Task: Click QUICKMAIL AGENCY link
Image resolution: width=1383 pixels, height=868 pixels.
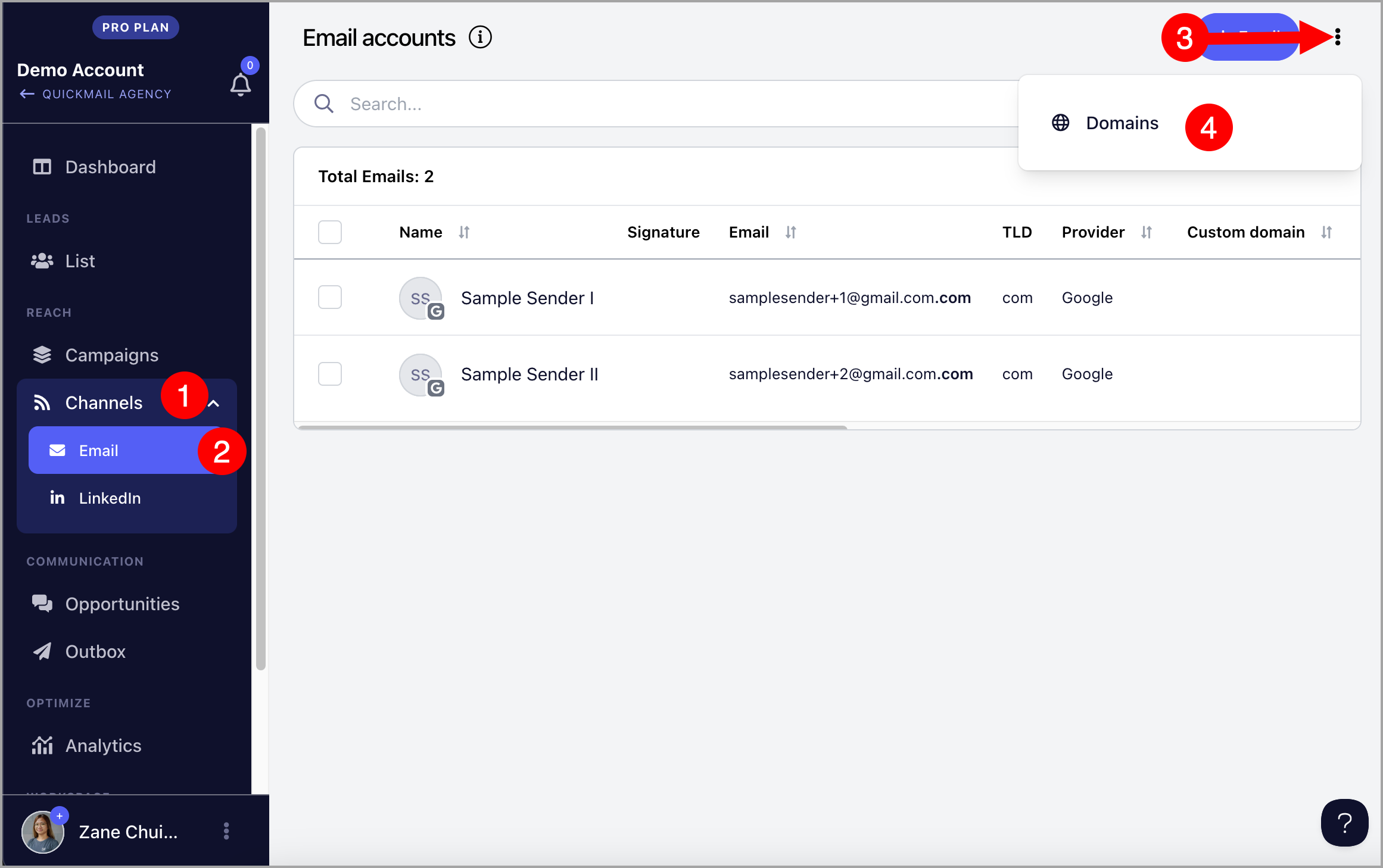Action: pyautogui.click(x=107, y=94)
